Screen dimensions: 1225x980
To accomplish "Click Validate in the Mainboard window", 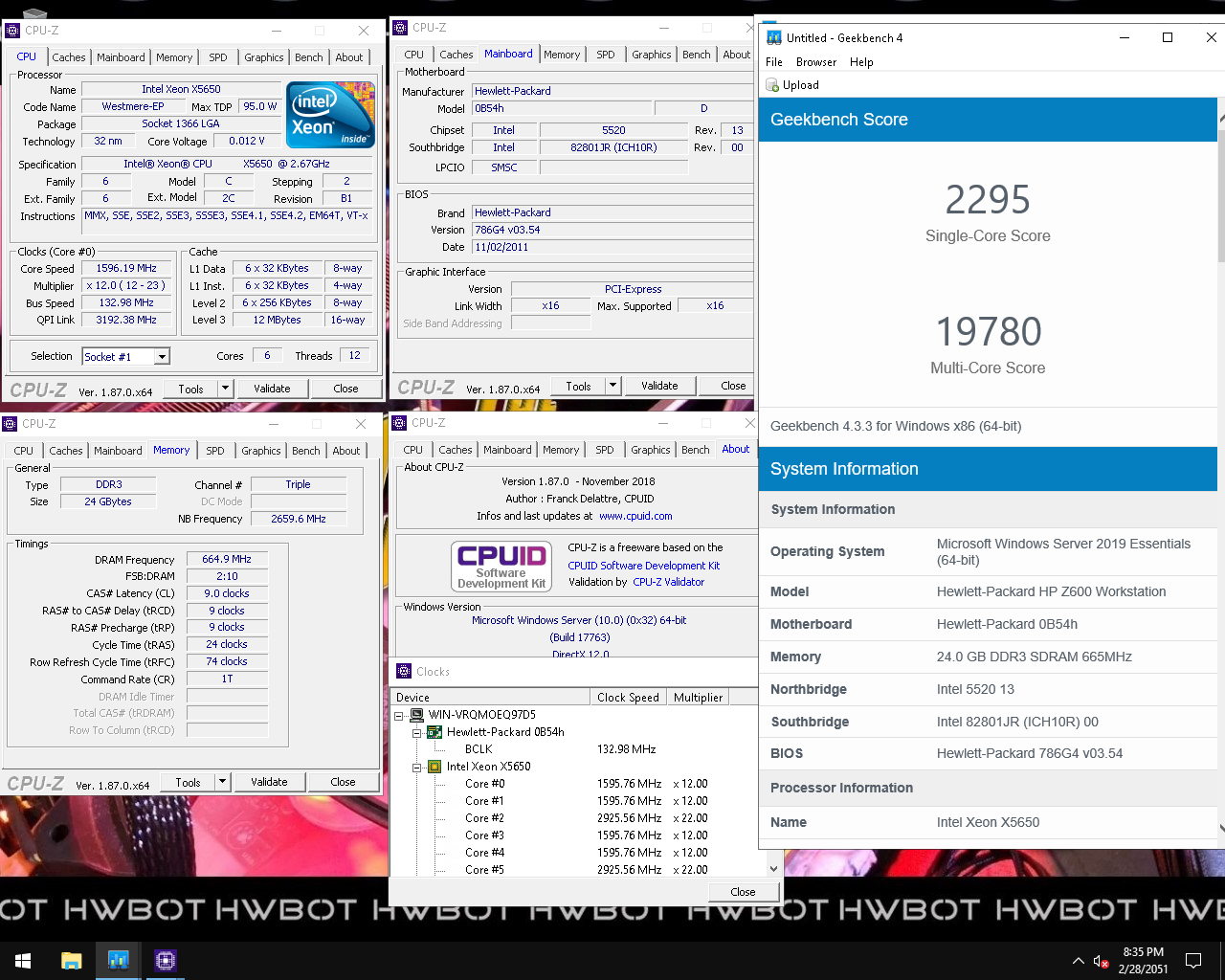I will (659, 386).
